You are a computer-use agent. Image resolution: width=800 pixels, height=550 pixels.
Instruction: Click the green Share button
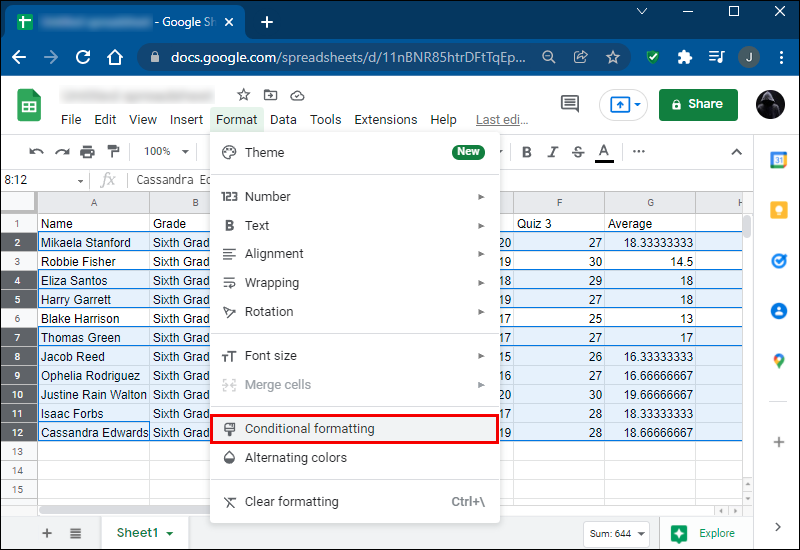pyautogui.click(x=698, y=104)
